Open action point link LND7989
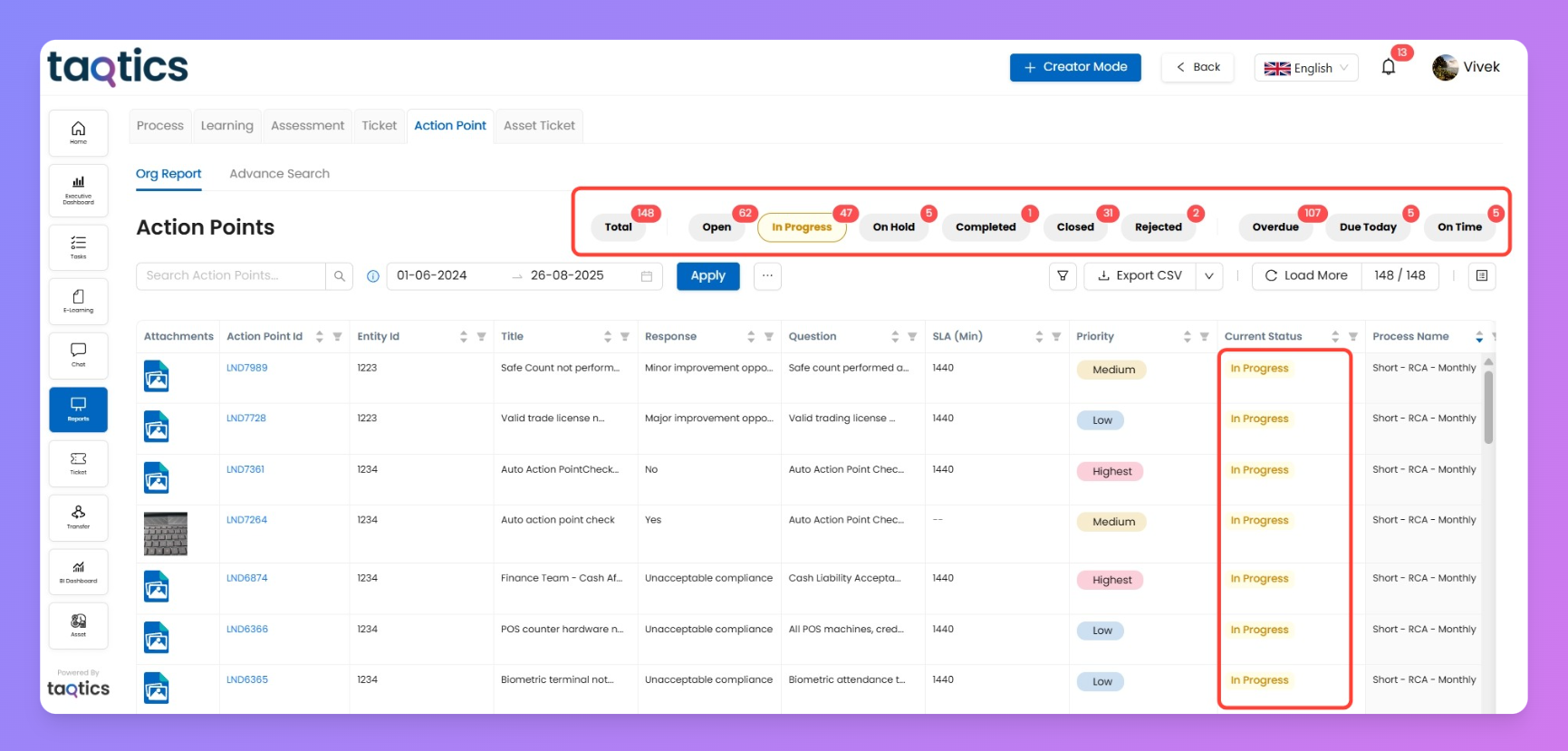 point(246,368)
